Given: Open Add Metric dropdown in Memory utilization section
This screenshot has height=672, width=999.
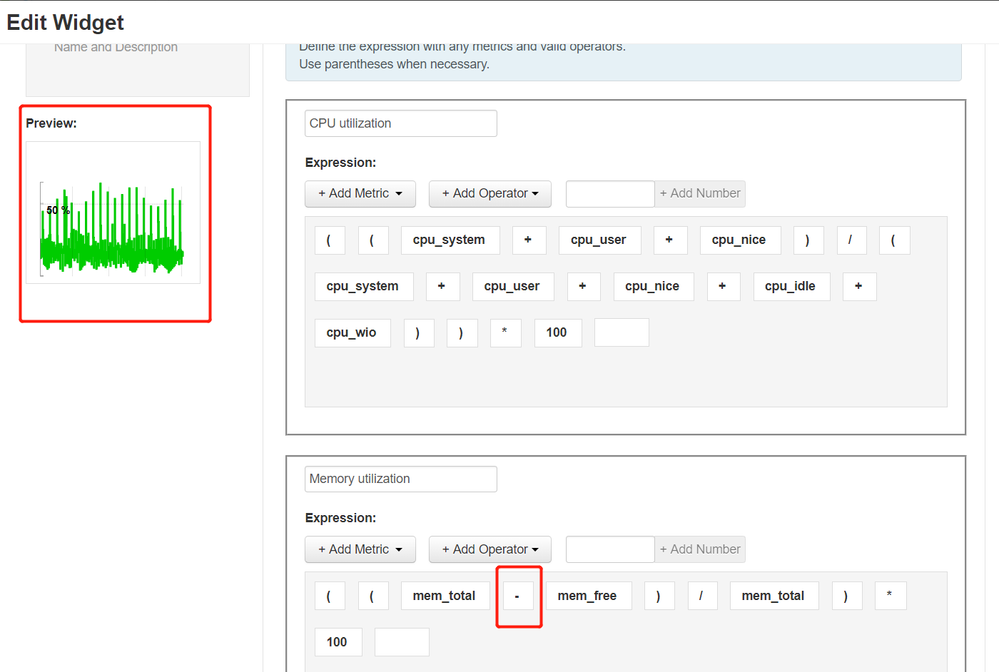Looking at the screenshot, I should point(360,549).
